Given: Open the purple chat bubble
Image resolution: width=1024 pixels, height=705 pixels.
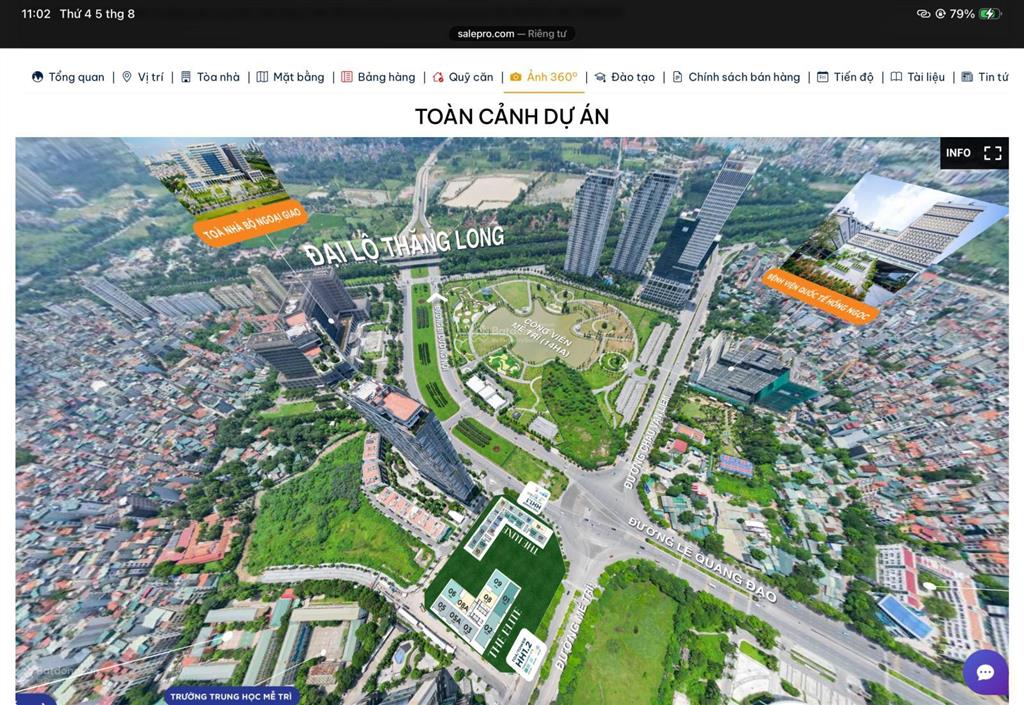Looking at the screenshot, I should pos(985,672).
